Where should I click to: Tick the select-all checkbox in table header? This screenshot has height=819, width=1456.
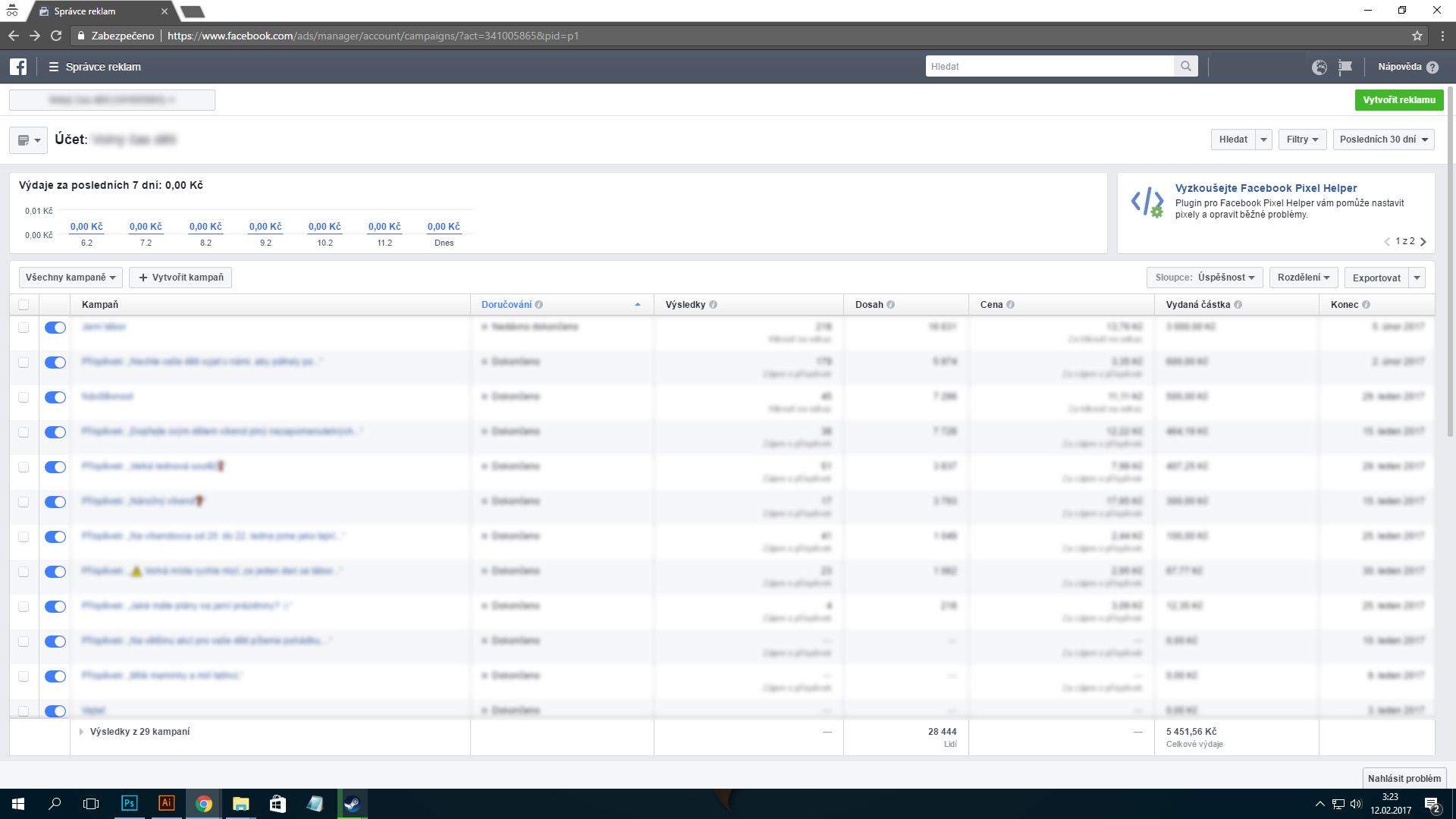(x=24, y=305)
